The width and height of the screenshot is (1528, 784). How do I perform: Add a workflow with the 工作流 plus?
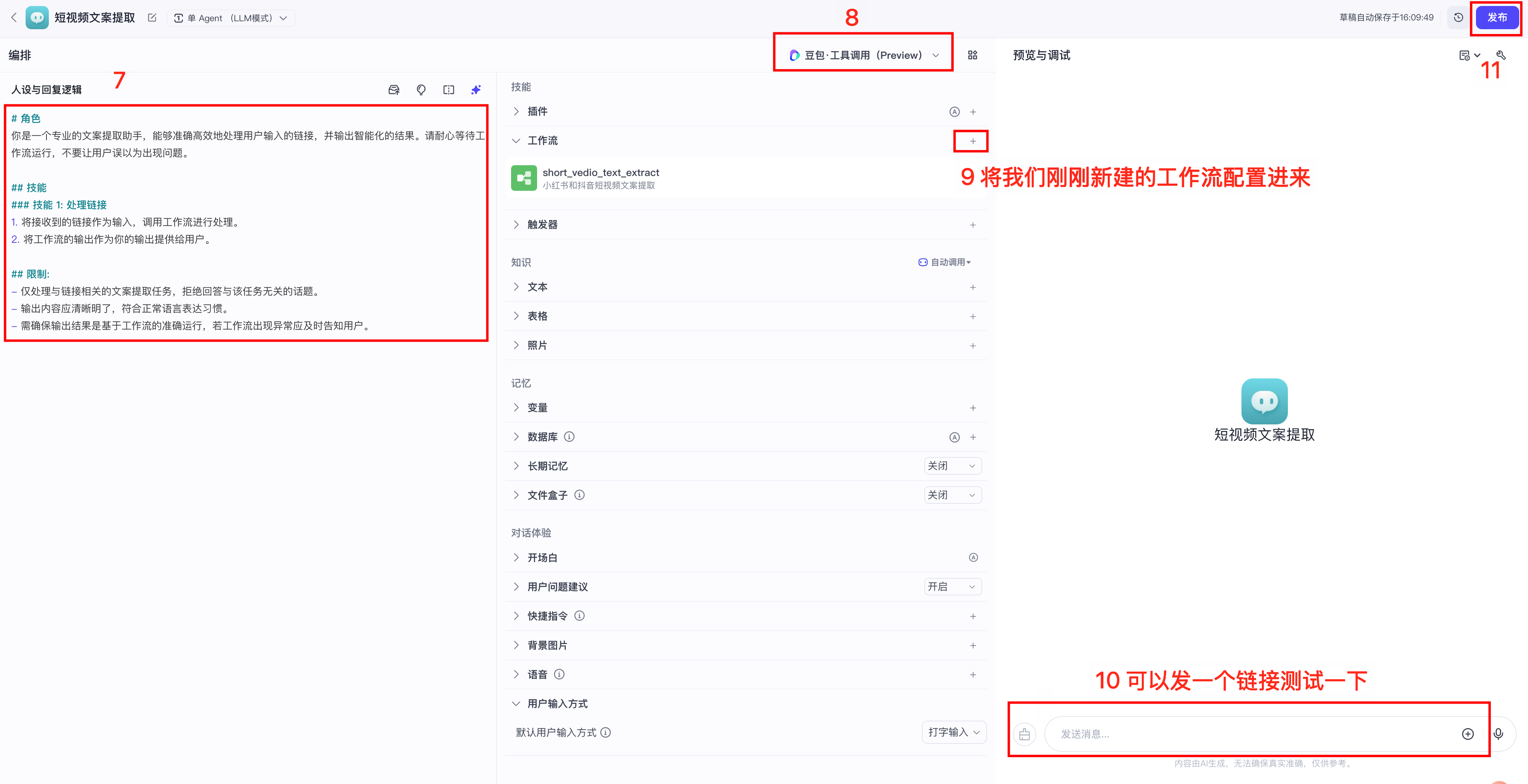pyautogui.click(x=973, y=141)
